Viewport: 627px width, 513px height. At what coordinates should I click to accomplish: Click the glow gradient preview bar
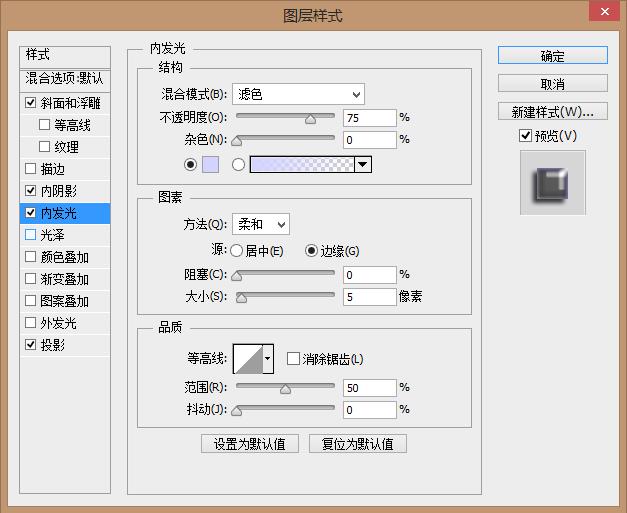tap(302, 164)
